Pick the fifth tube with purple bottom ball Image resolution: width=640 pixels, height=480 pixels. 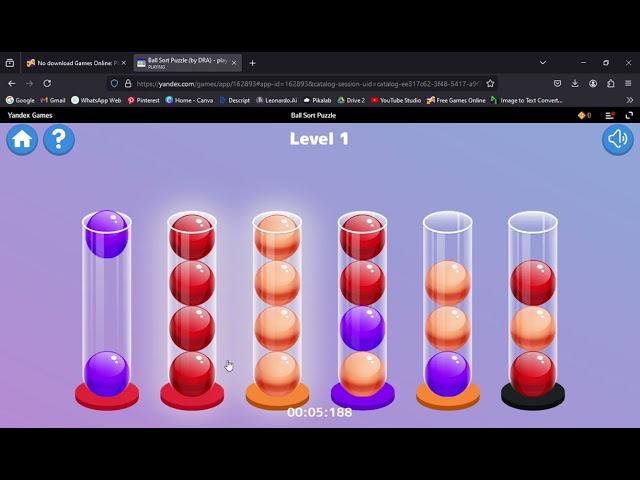(x=448, y=310)
